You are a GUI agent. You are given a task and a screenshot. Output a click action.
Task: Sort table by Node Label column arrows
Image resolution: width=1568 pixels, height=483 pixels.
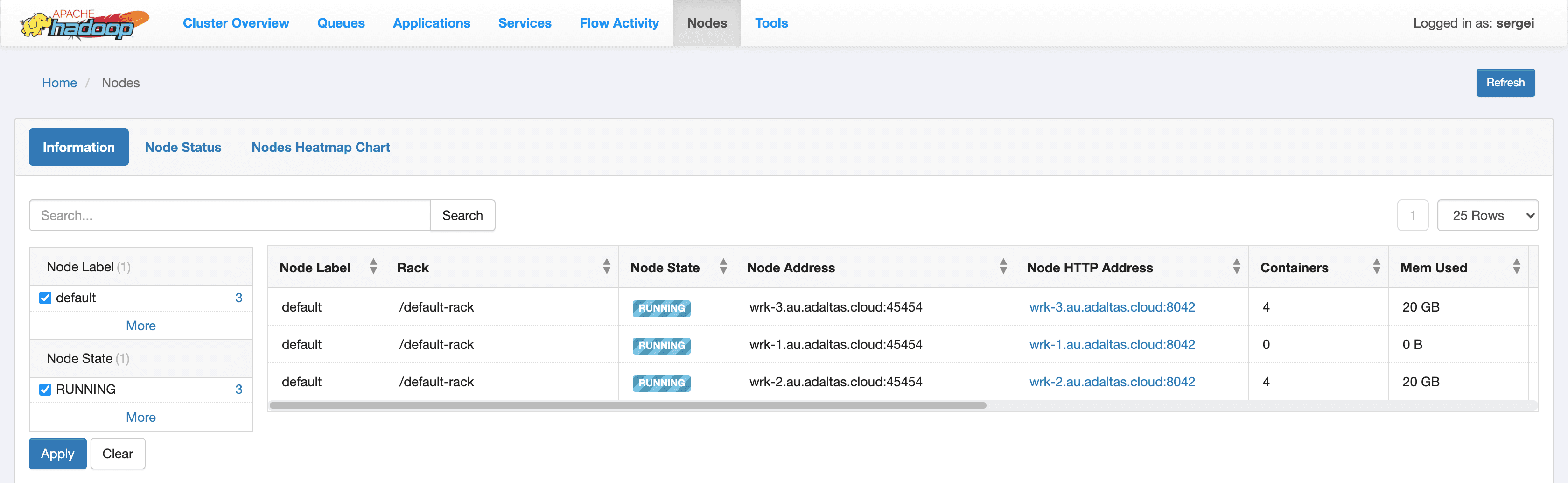(x=373, y=267)
